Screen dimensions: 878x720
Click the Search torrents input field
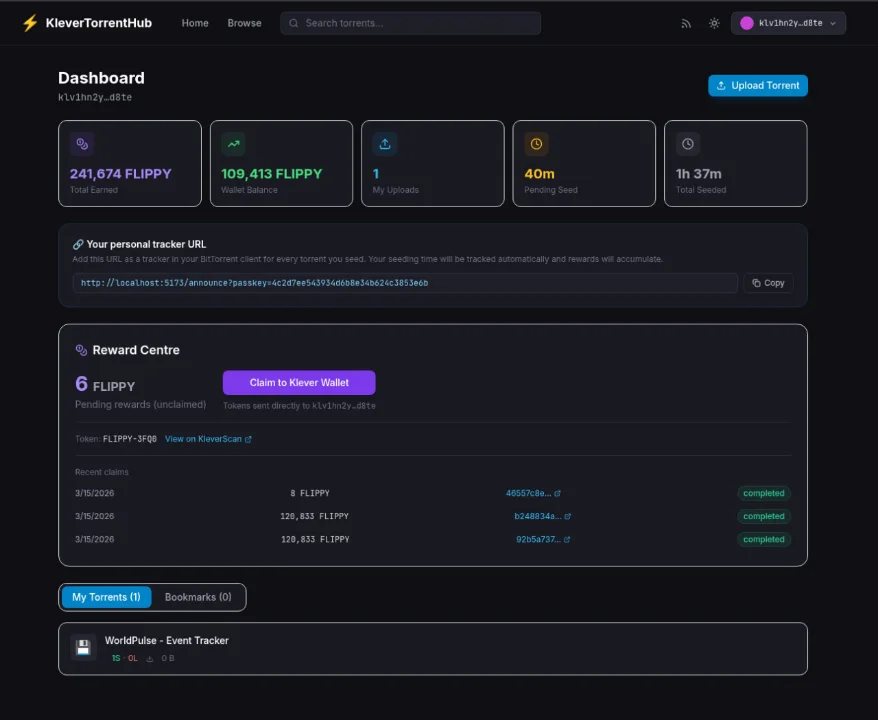pos(410,22)
